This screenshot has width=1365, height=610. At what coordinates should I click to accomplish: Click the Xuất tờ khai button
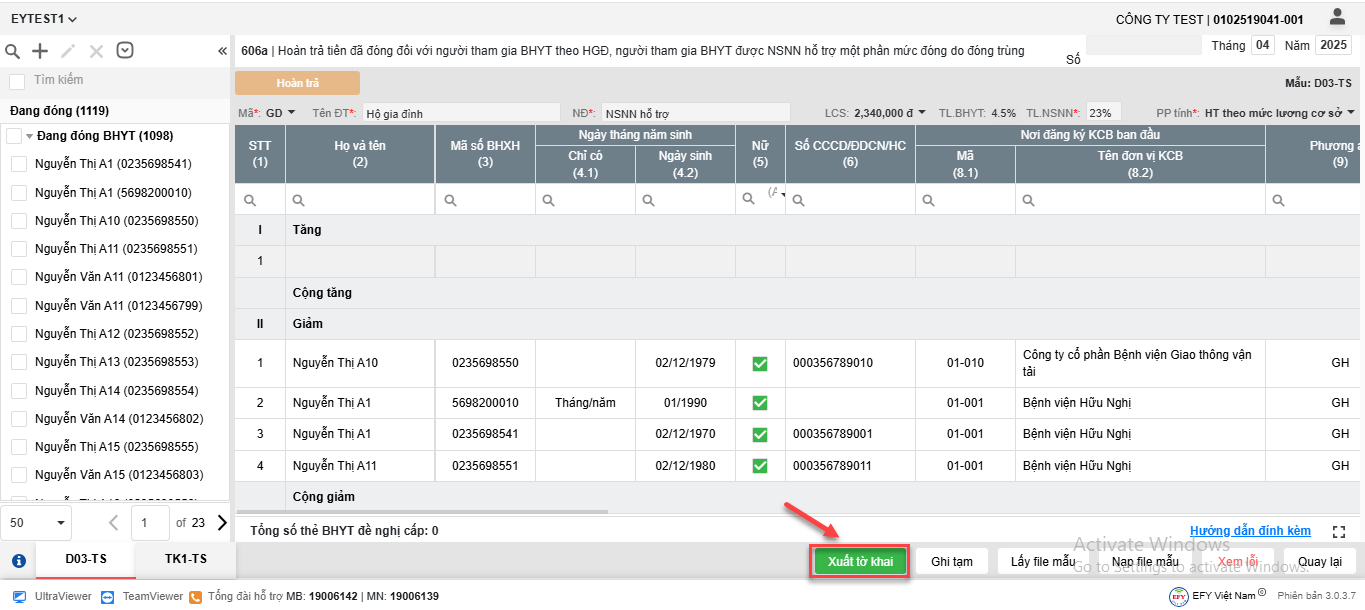[860, 562]
